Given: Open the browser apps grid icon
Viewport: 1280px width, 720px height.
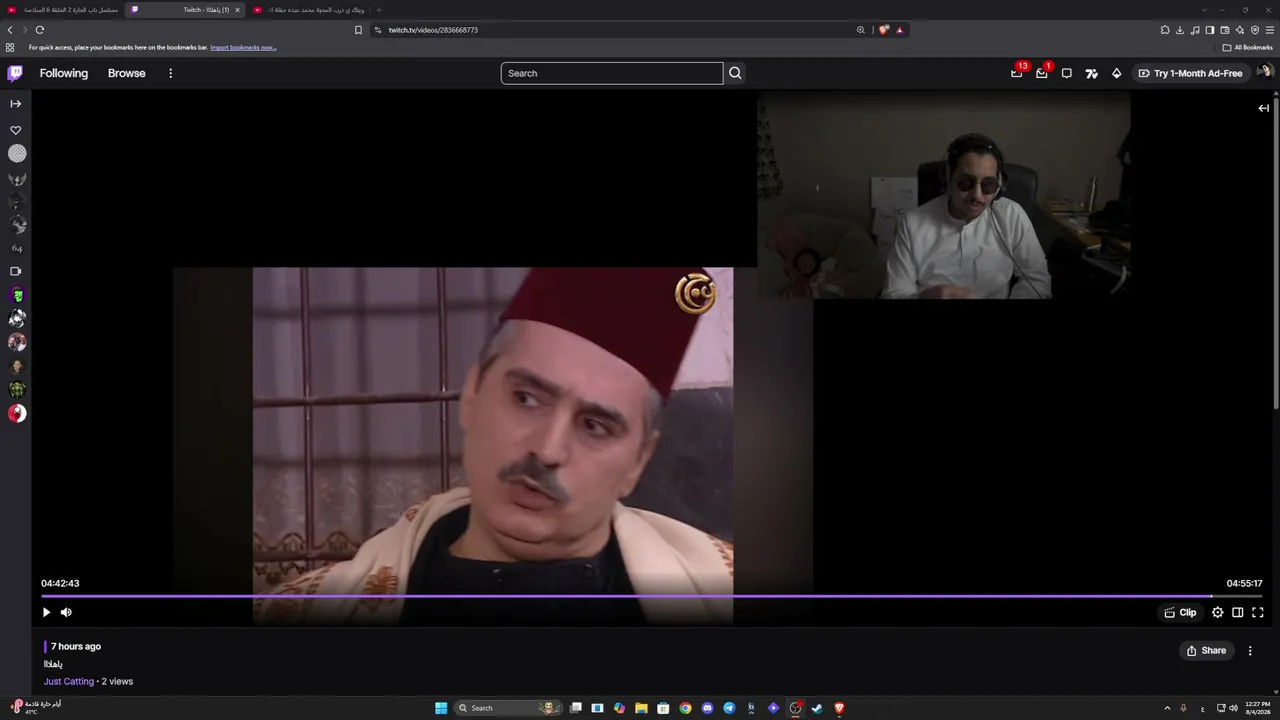Looking at the screenshot, I should point(10,47).
